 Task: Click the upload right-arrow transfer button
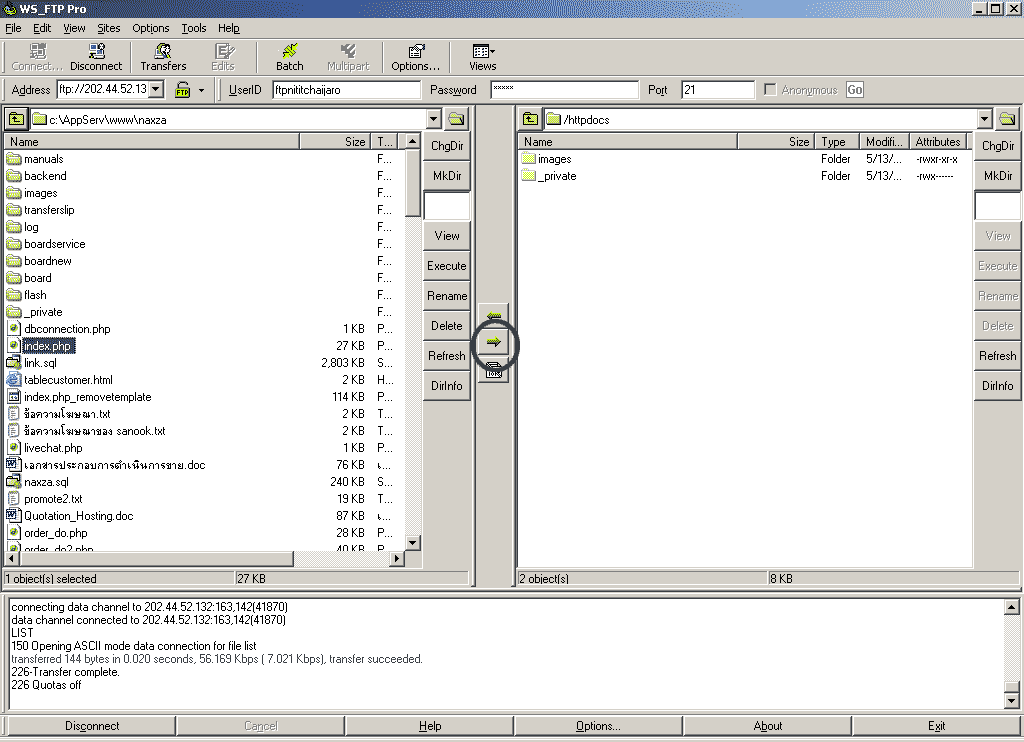[x=494, y=342]
